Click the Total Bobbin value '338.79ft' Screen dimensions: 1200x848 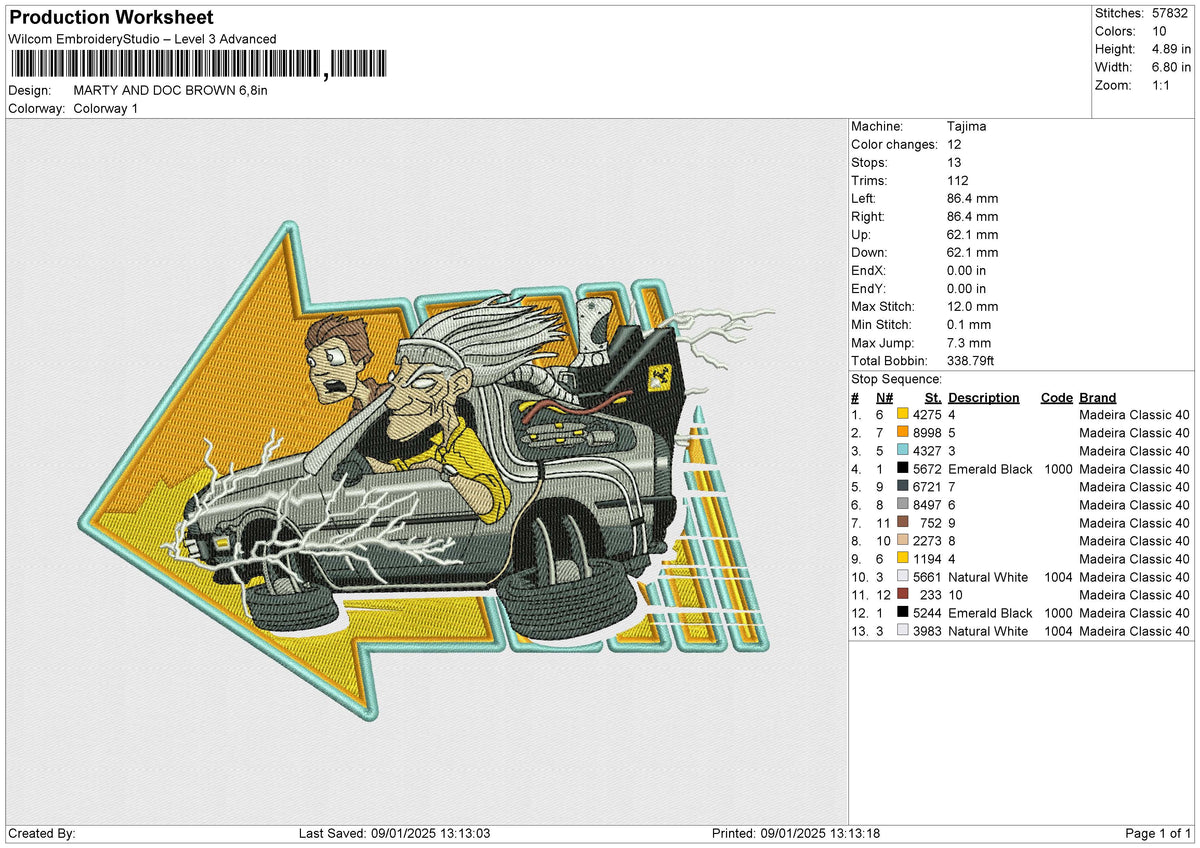click(971, 361)
